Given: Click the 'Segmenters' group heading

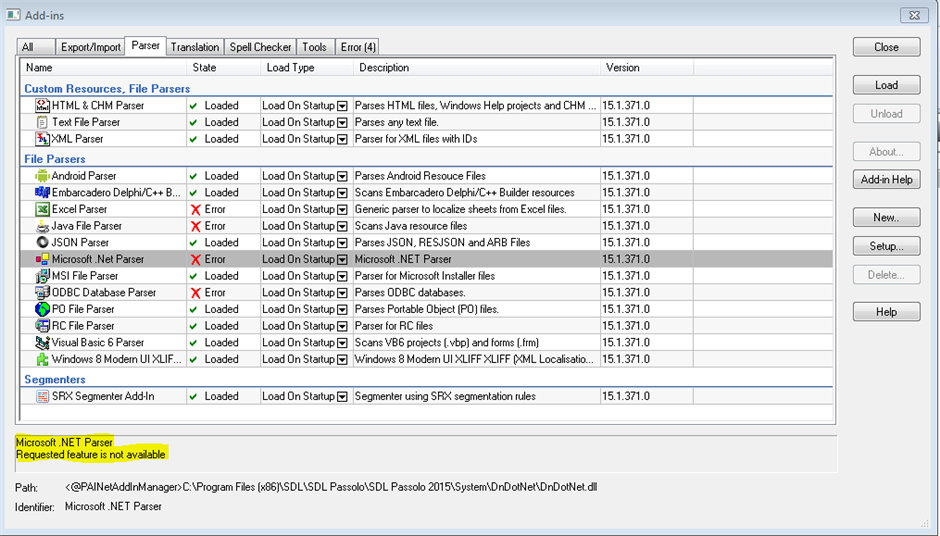Looking at the screenshot, I should tap(55, 380).
